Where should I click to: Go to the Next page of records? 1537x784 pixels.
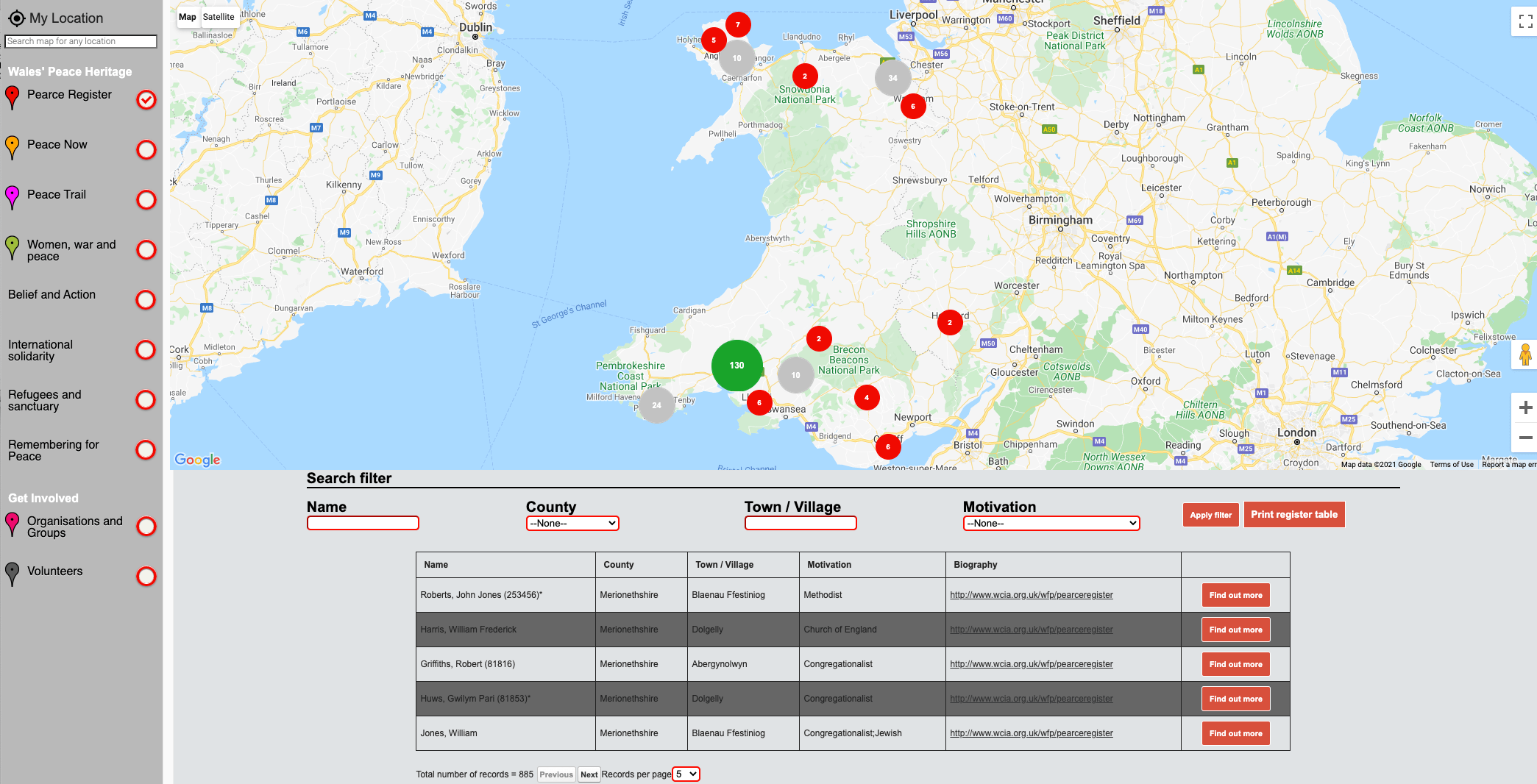tap(589, 774)
